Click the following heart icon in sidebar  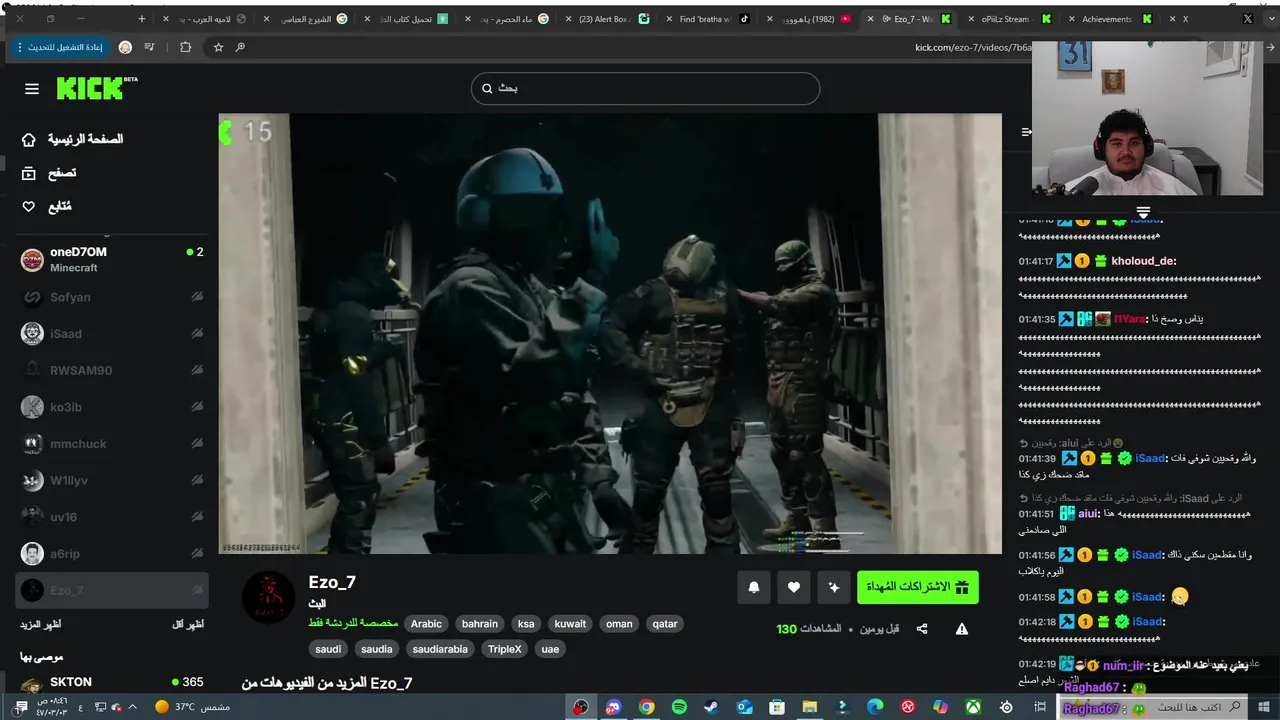click(29, 206)
